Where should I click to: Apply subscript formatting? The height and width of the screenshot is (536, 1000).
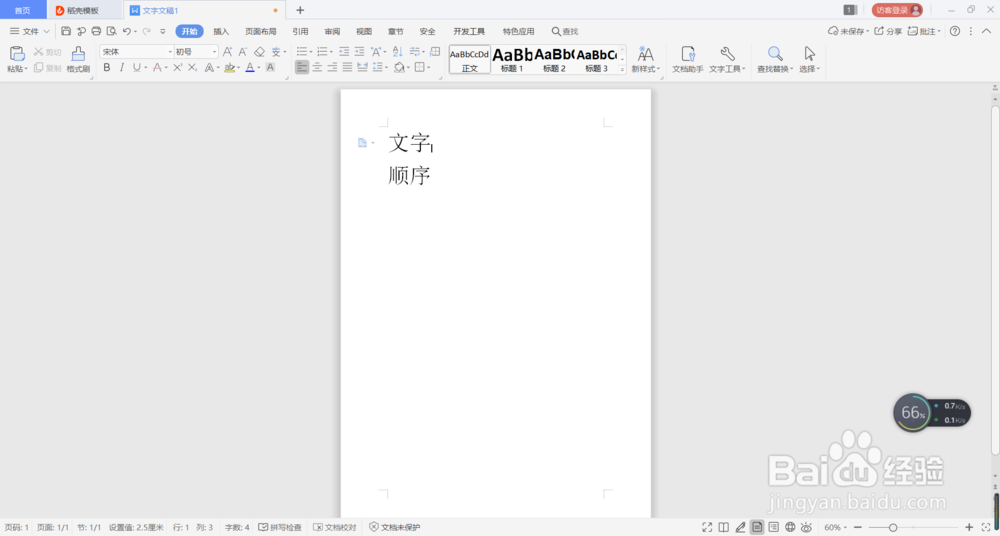click(193, 67)
